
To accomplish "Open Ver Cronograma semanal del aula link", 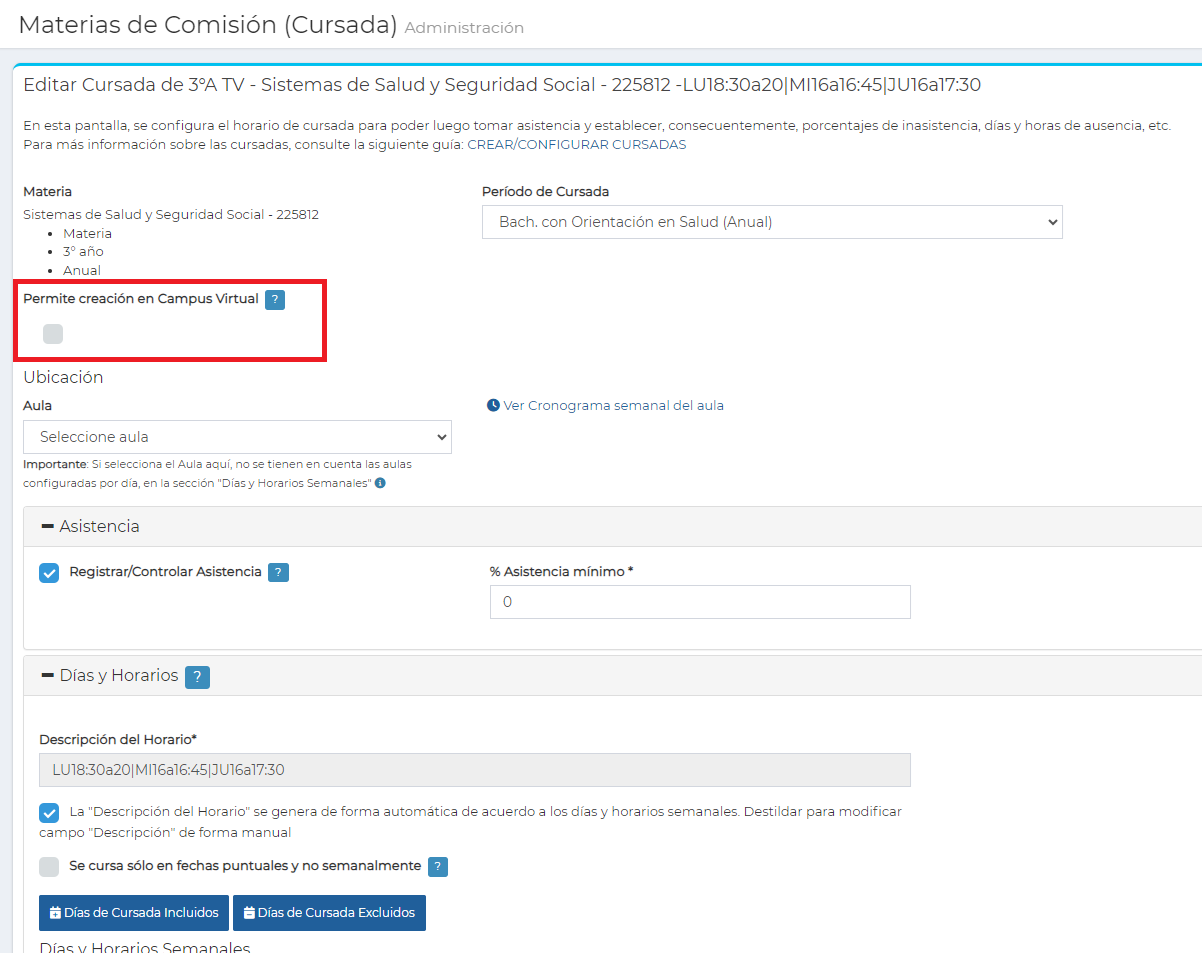I will [x=613, y=405].
